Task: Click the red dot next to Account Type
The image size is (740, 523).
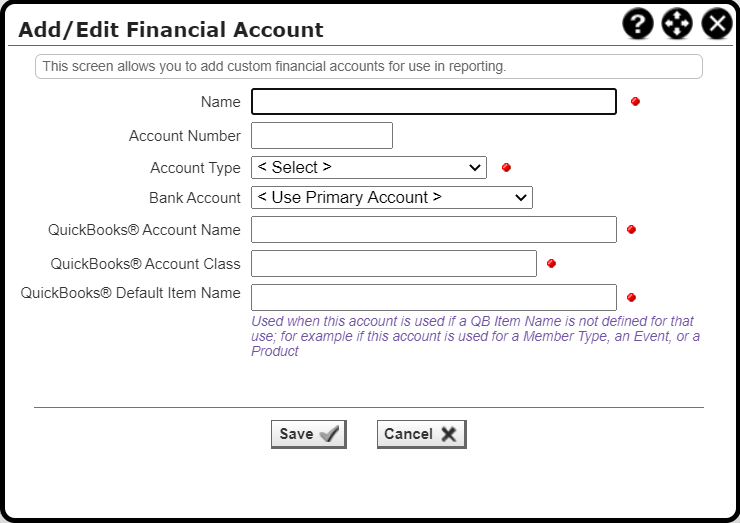Action: (506, 168)
